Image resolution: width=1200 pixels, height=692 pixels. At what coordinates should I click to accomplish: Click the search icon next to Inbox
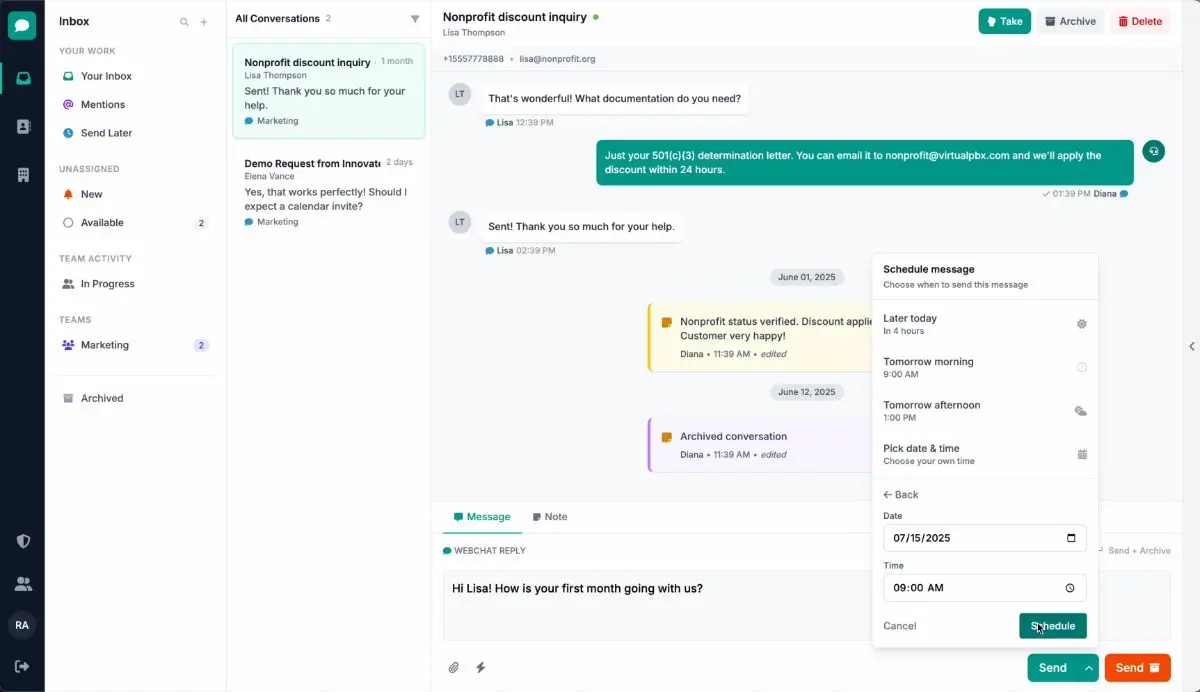tap(184, 22)
